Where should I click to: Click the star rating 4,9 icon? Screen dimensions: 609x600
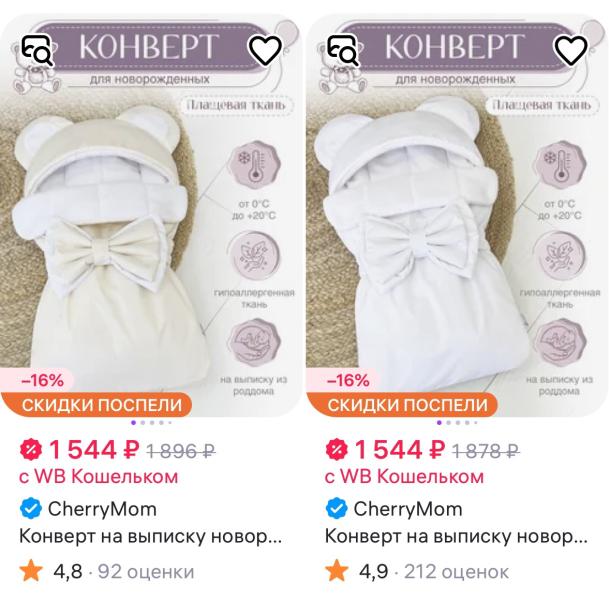tap(337, 570)
